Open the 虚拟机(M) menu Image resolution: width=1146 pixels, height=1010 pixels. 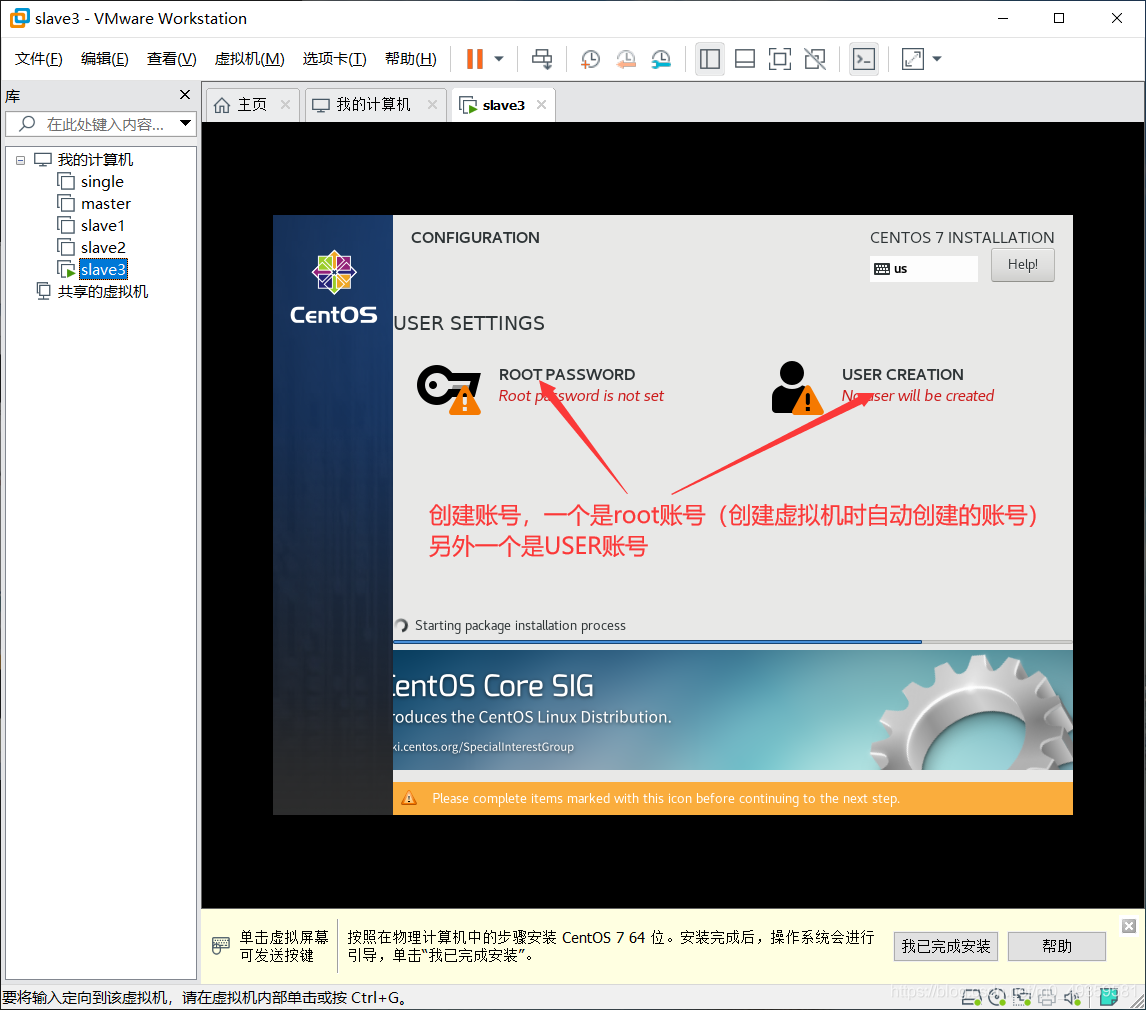[249, 59]
